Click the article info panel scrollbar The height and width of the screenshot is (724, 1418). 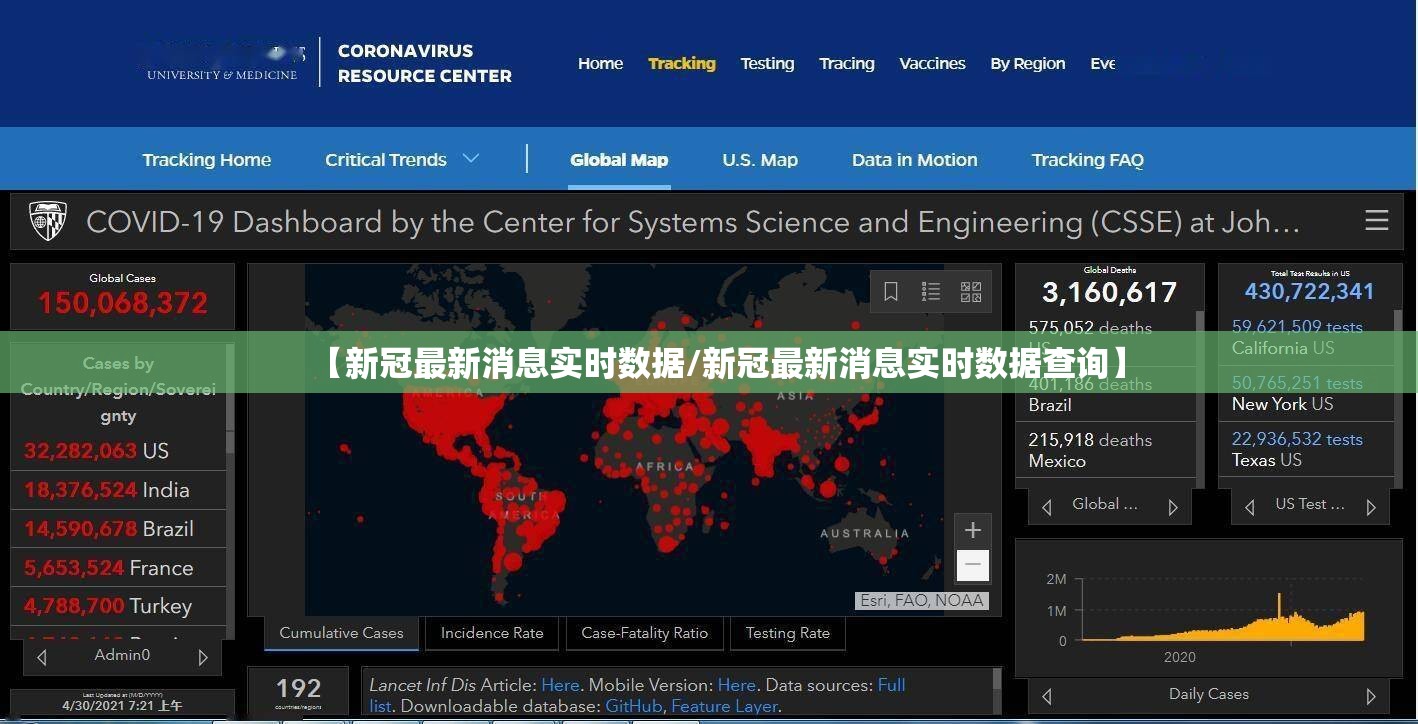[x=996, y=692]
